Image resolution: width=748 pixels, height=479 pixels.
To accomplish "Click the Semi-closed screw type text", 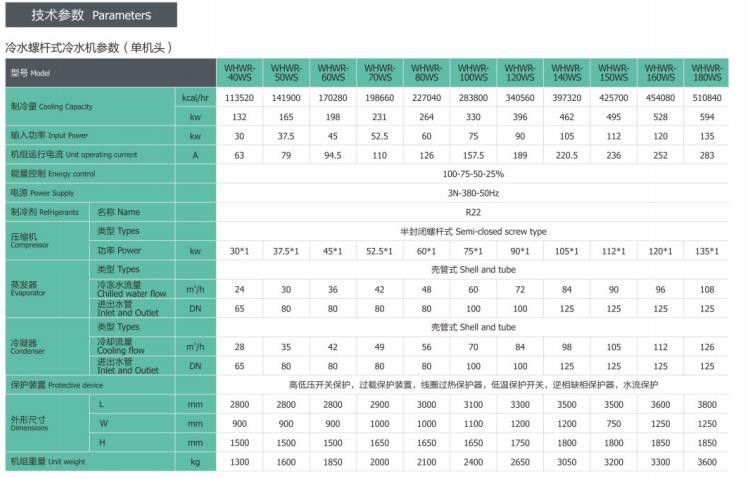I will [x=473, y=231].
